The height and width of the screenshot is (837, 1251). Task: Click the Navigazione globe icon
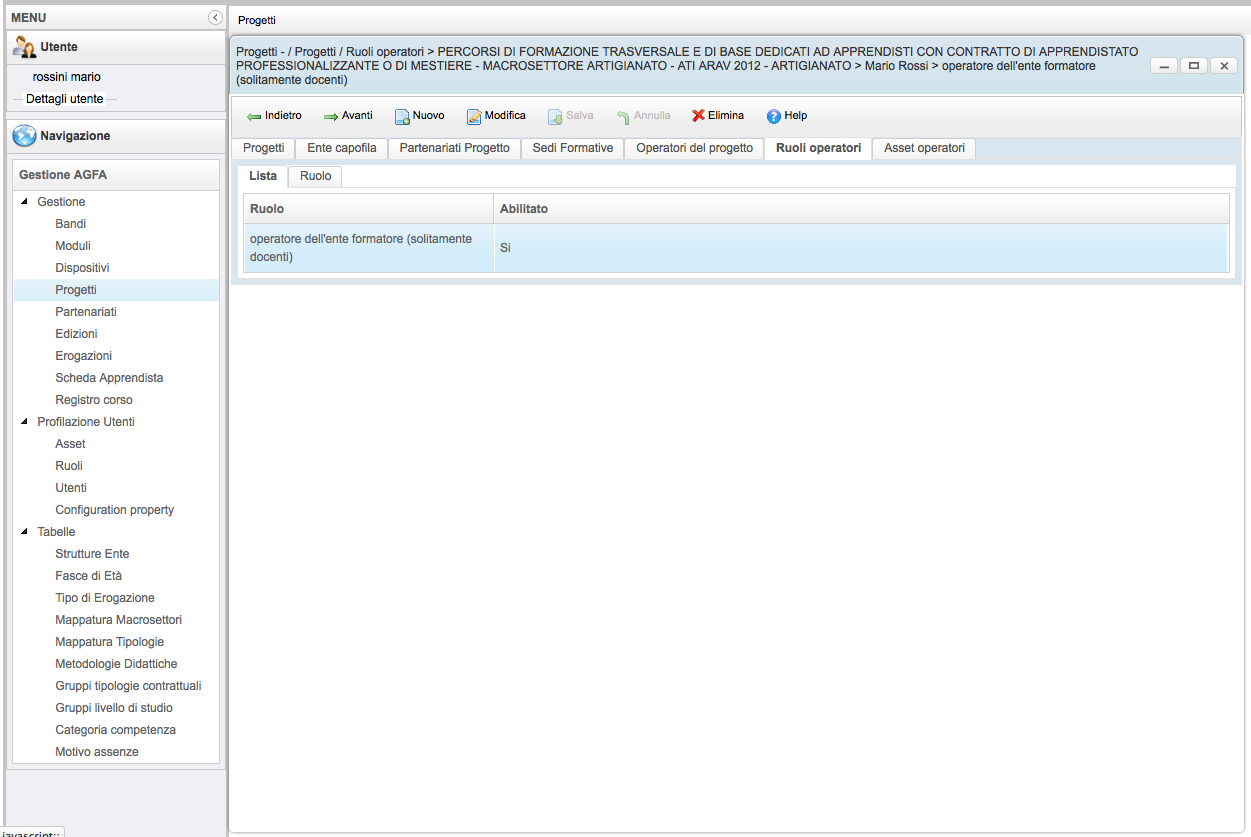(24, 136)
